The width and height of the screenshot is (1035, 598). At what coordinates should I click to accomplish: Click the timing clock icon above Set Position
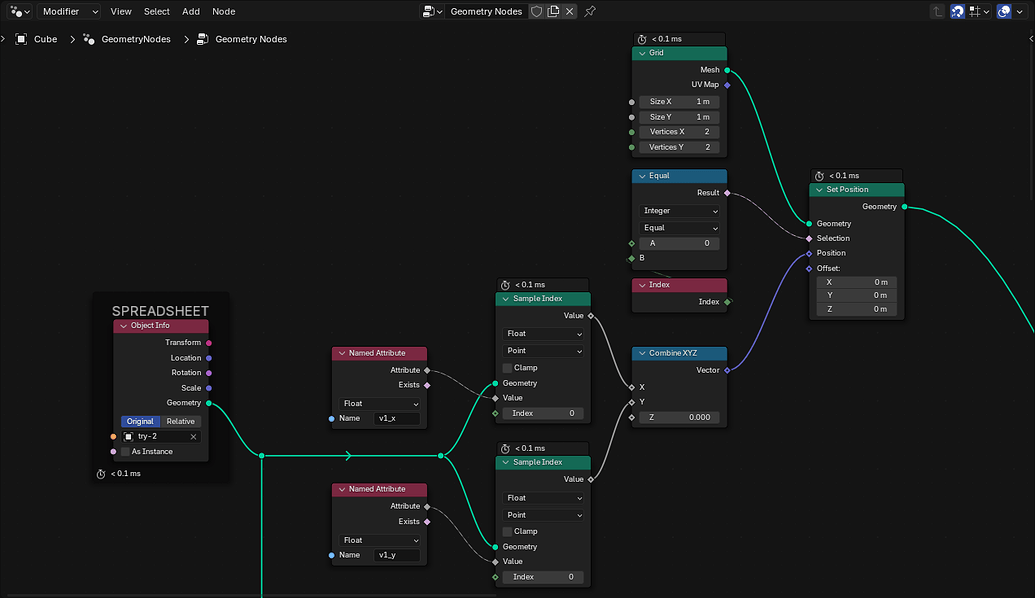coord(819,176)
